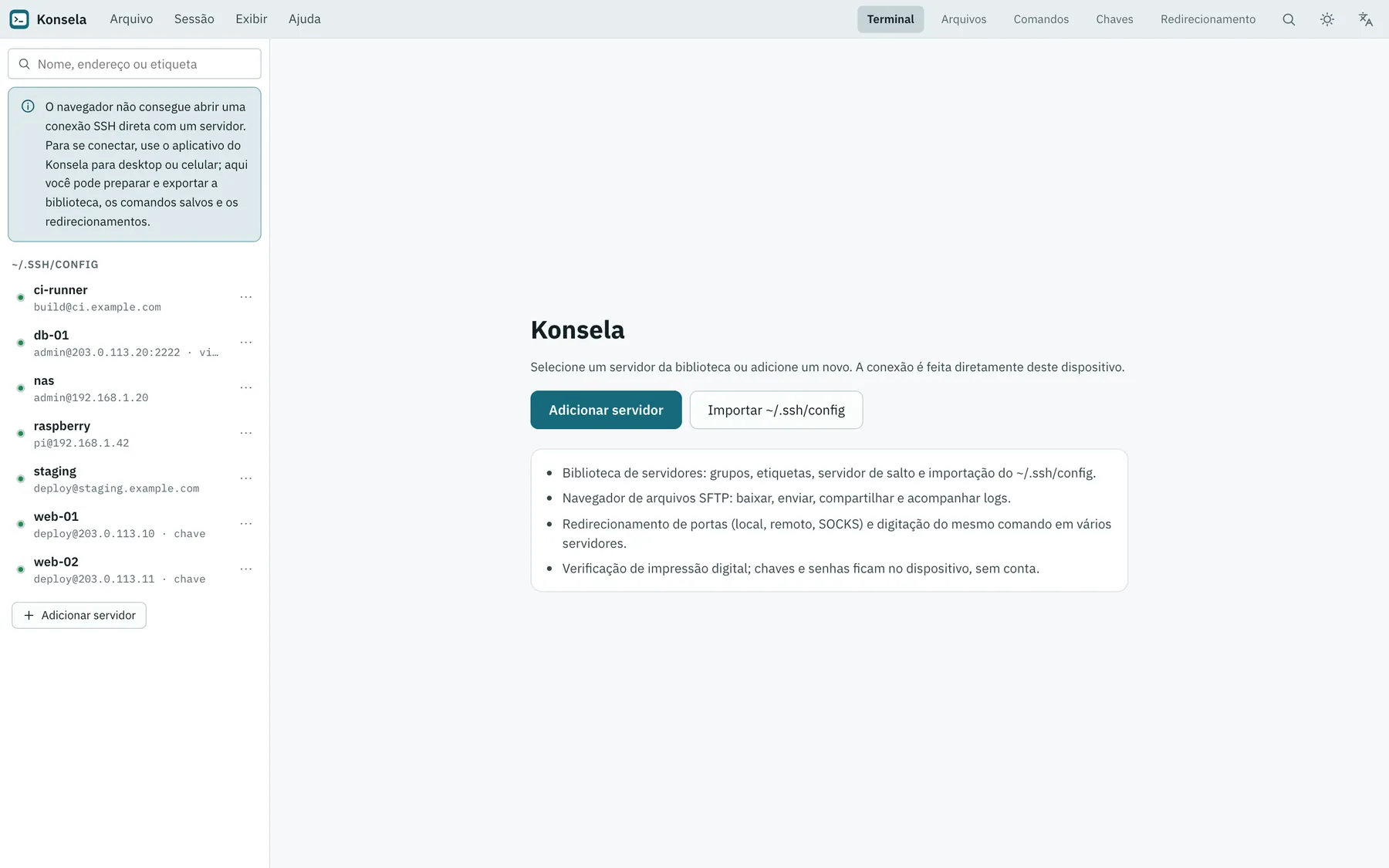This screenshot has height=868, width=1389.
Task: Open the Arquivo menu
Action: click(131, 19)
